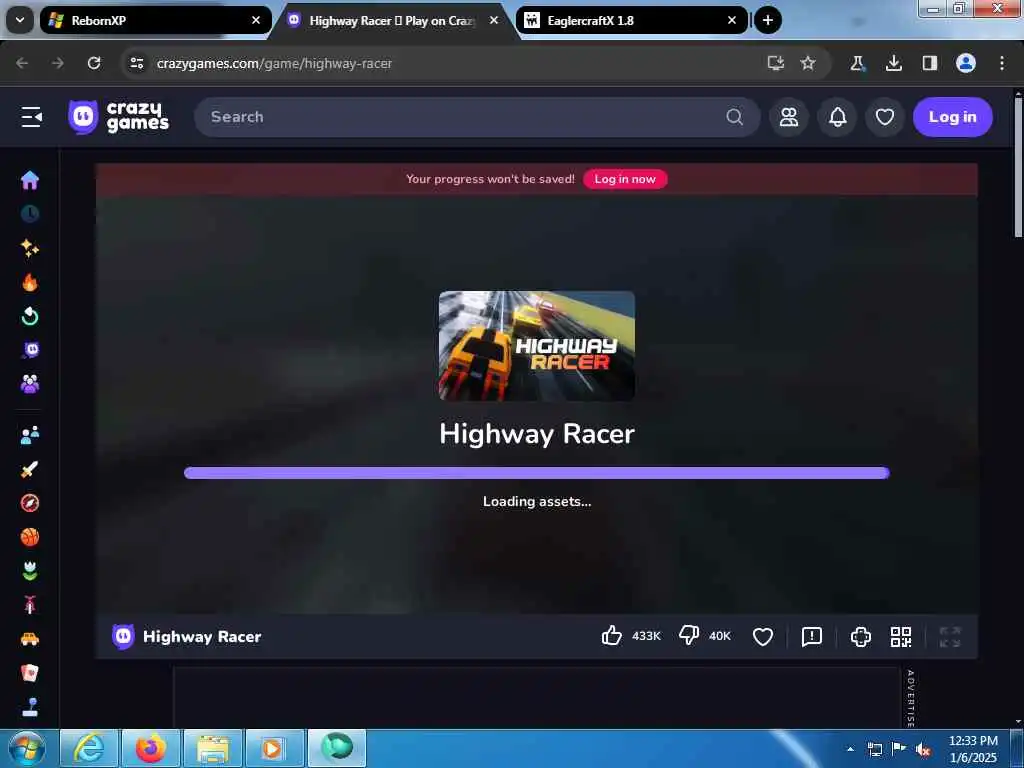Reload the current page

coord(94,63)
